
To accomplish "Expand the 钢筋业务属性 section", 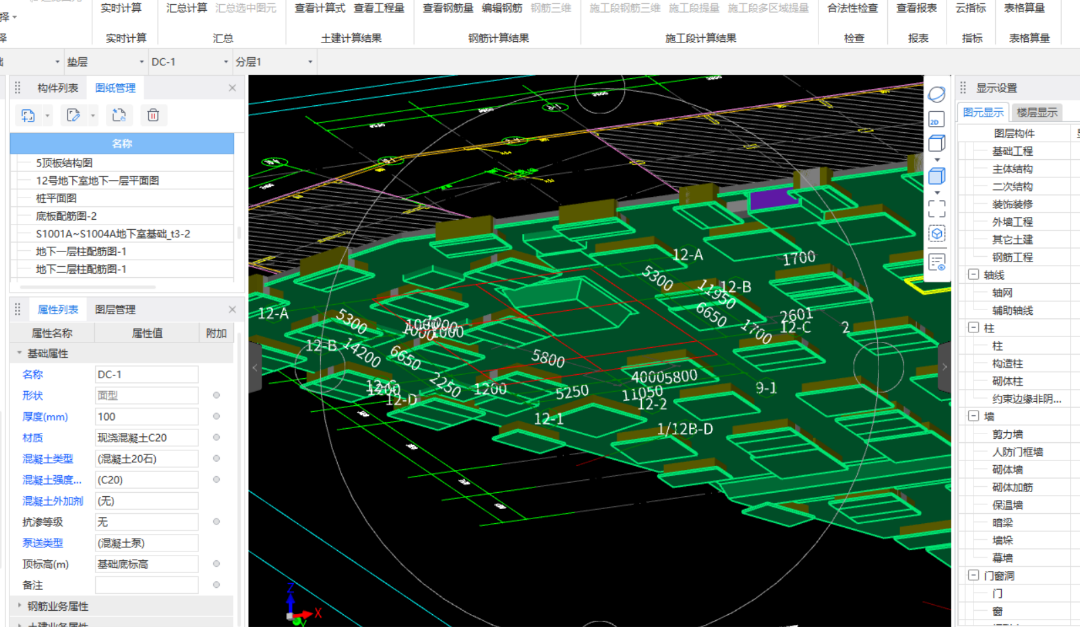I will [x=19, y=606].
